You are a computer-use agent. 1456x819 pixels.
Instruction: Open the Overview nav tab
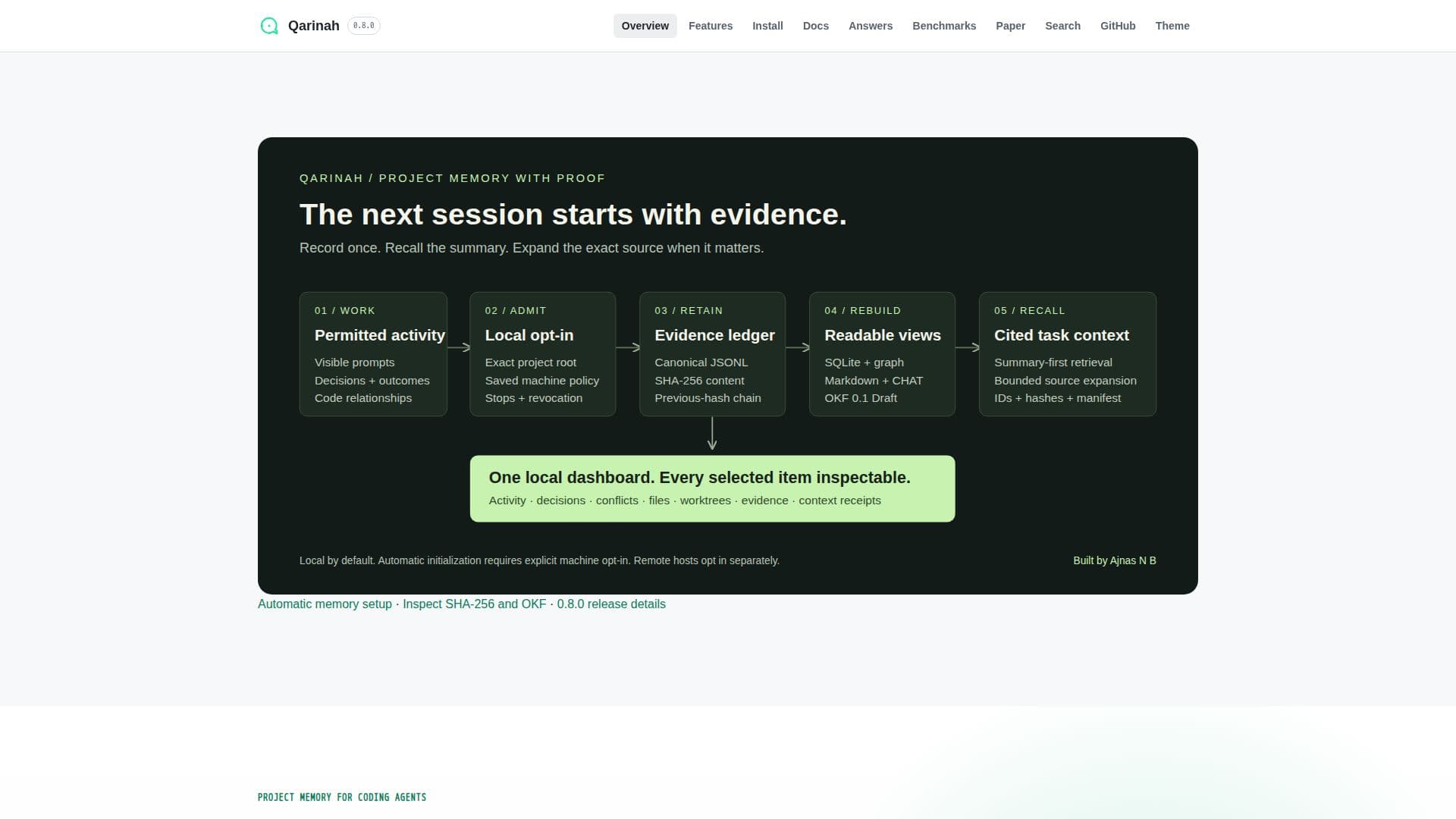click(645, 26)
